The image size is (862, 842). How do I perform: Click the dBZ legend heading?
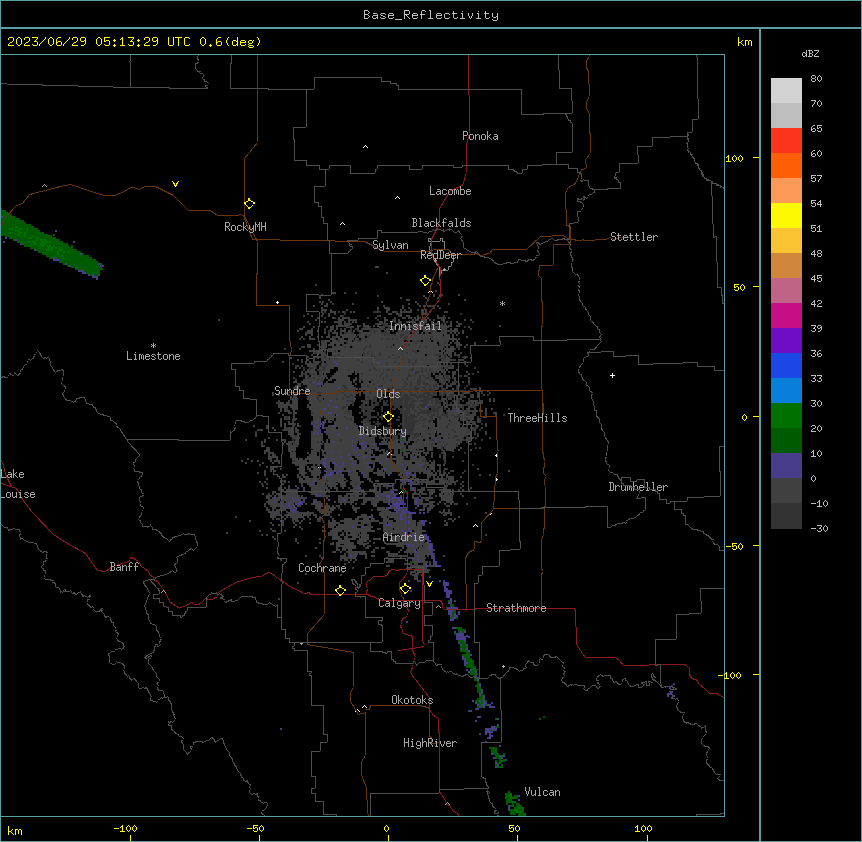pyautogui.click(x=810, y=53)
